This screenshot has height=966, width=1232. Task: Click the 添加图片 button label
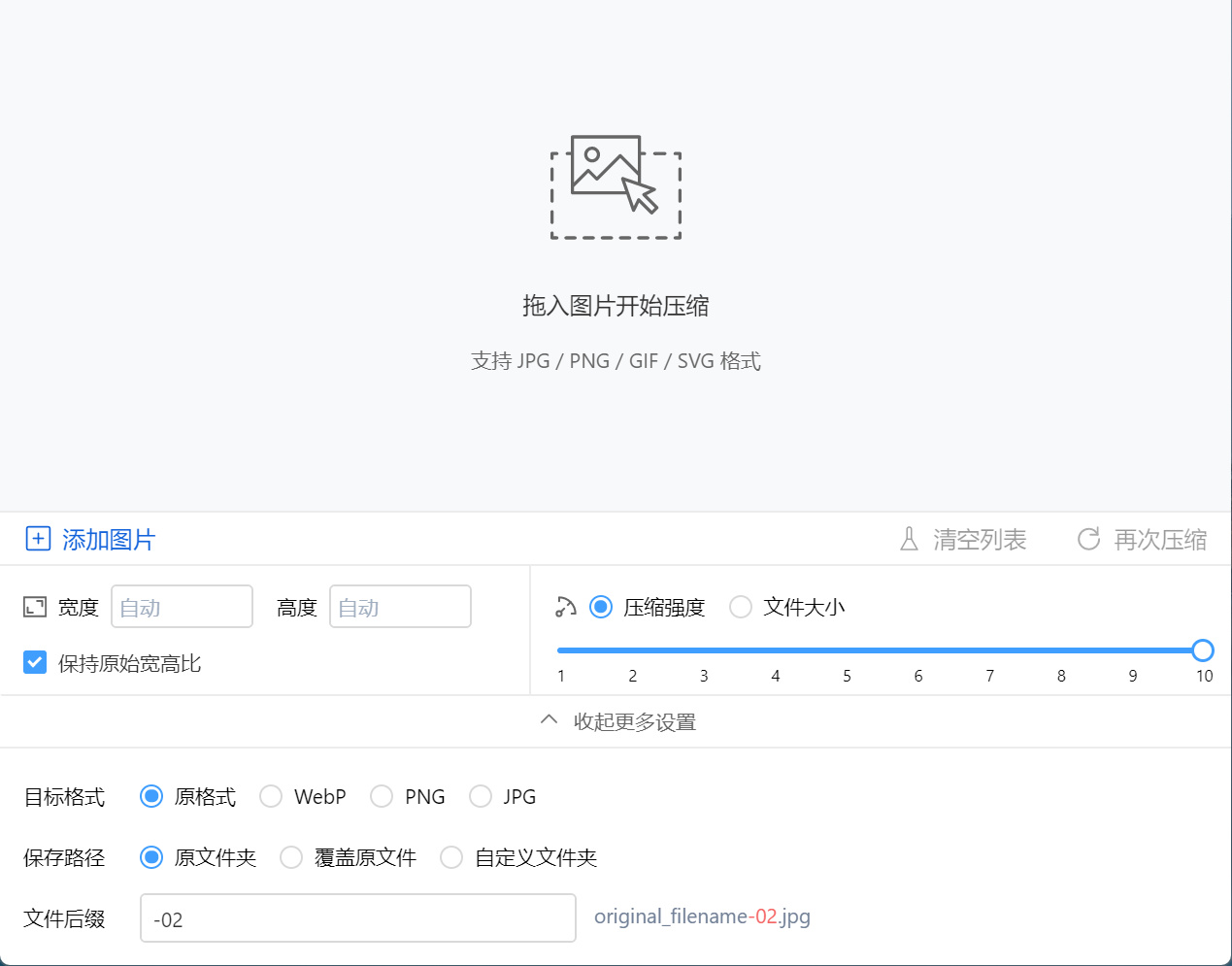[x=109, y=540]
